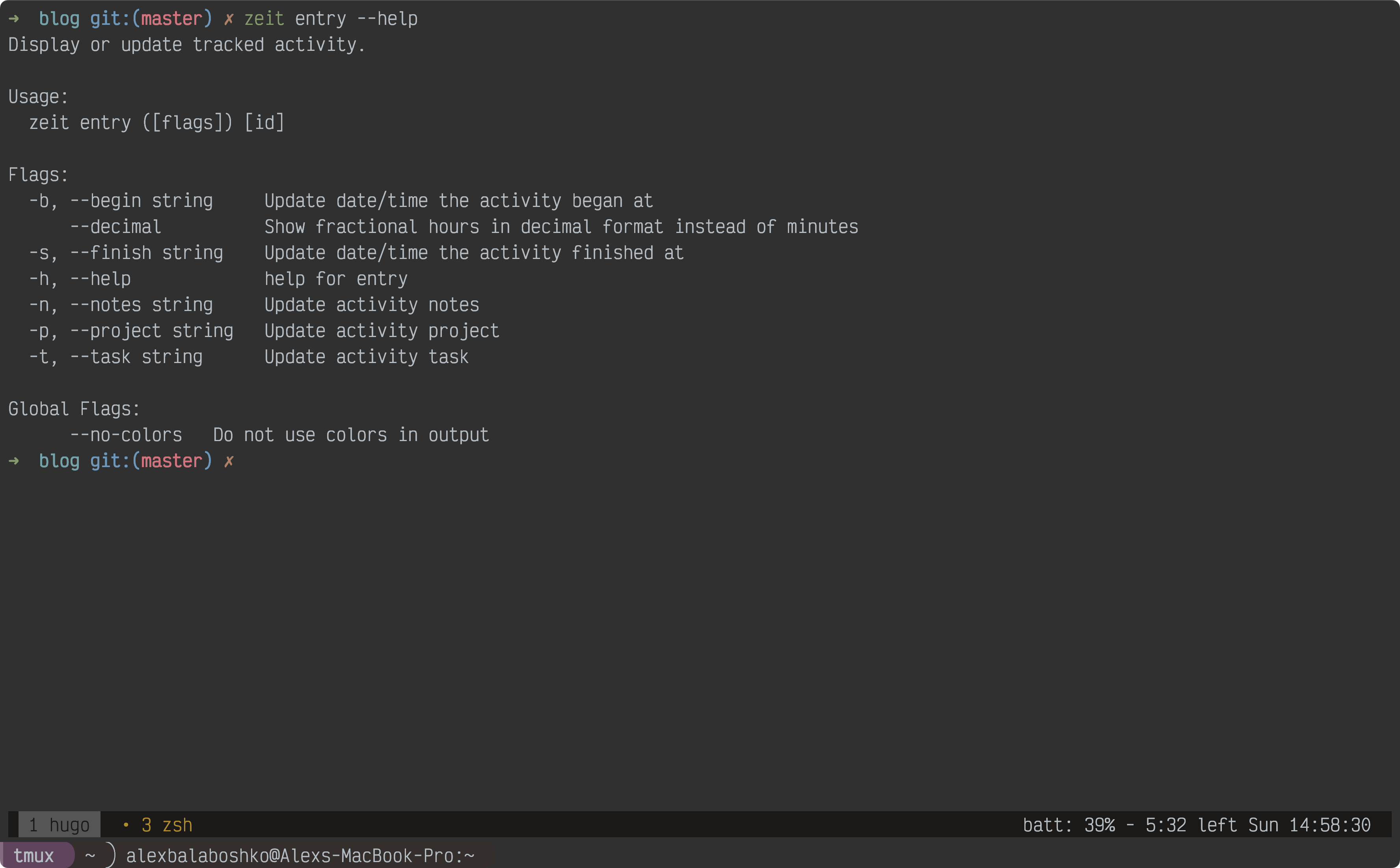Image resolution: width=1400 pixels, height=868 pixels.
Task: Click the green arrow on the empty prompt line
Action: (x=14, y=461)
